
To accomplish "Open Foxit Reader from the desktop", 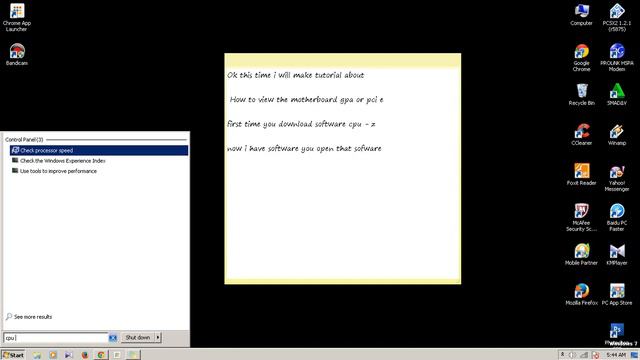I will click(581, 174).
